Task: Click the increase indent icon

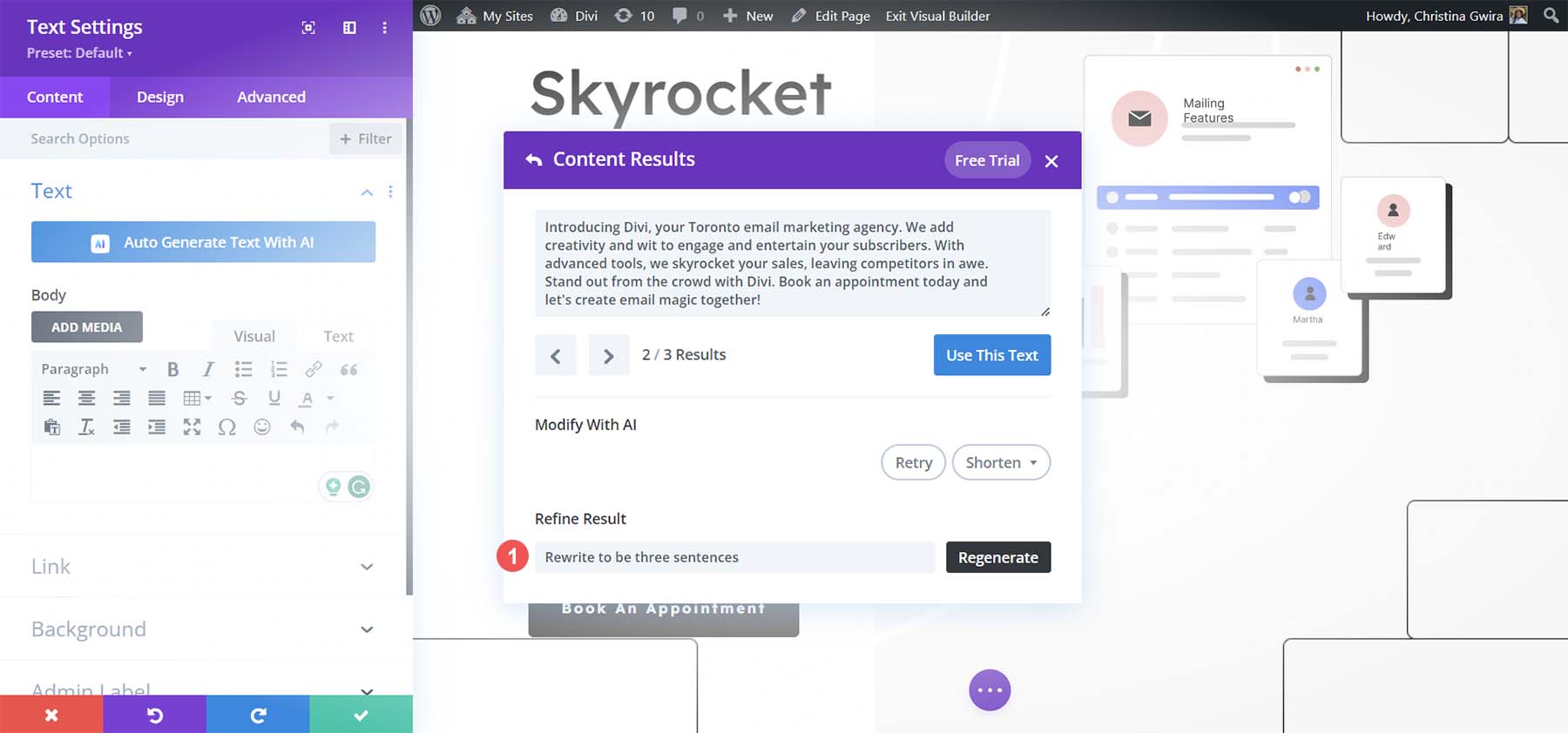Action: (x=157, y=427)
